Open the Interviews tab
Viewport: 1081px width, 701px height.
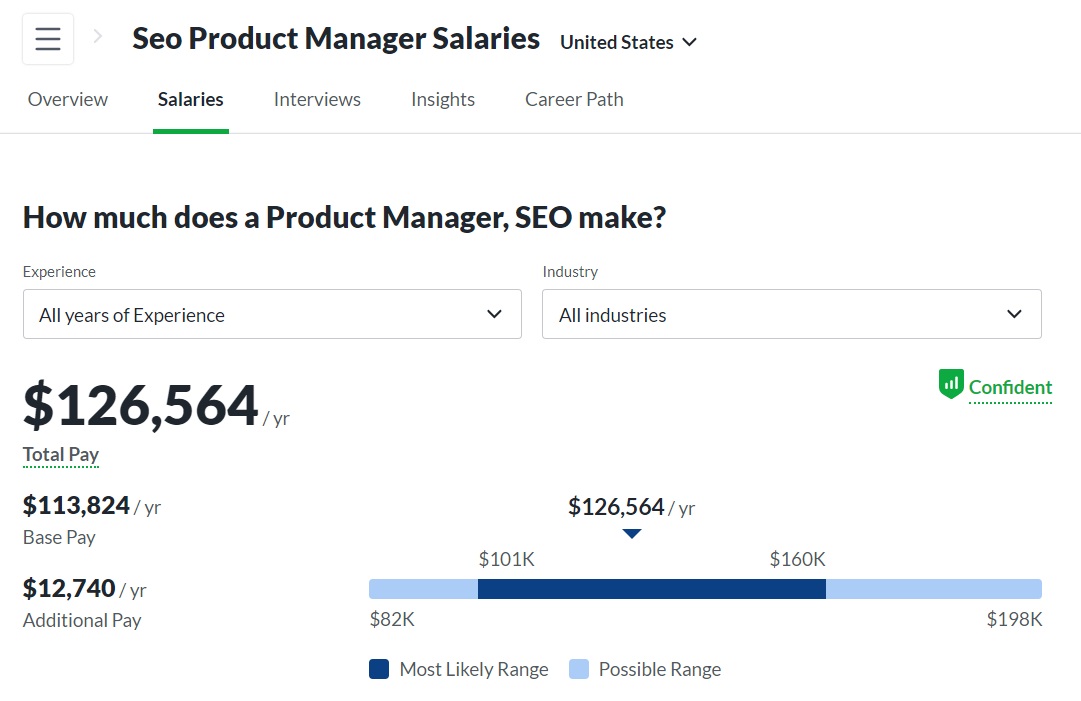point(316,99)
